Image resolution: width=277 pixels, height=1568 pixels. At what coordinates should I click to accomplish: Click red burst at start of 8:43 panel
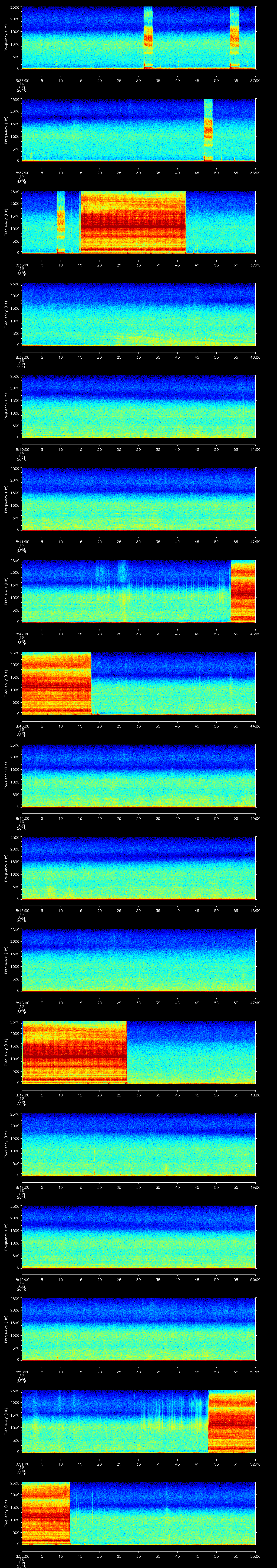click(x=56, y=682)
